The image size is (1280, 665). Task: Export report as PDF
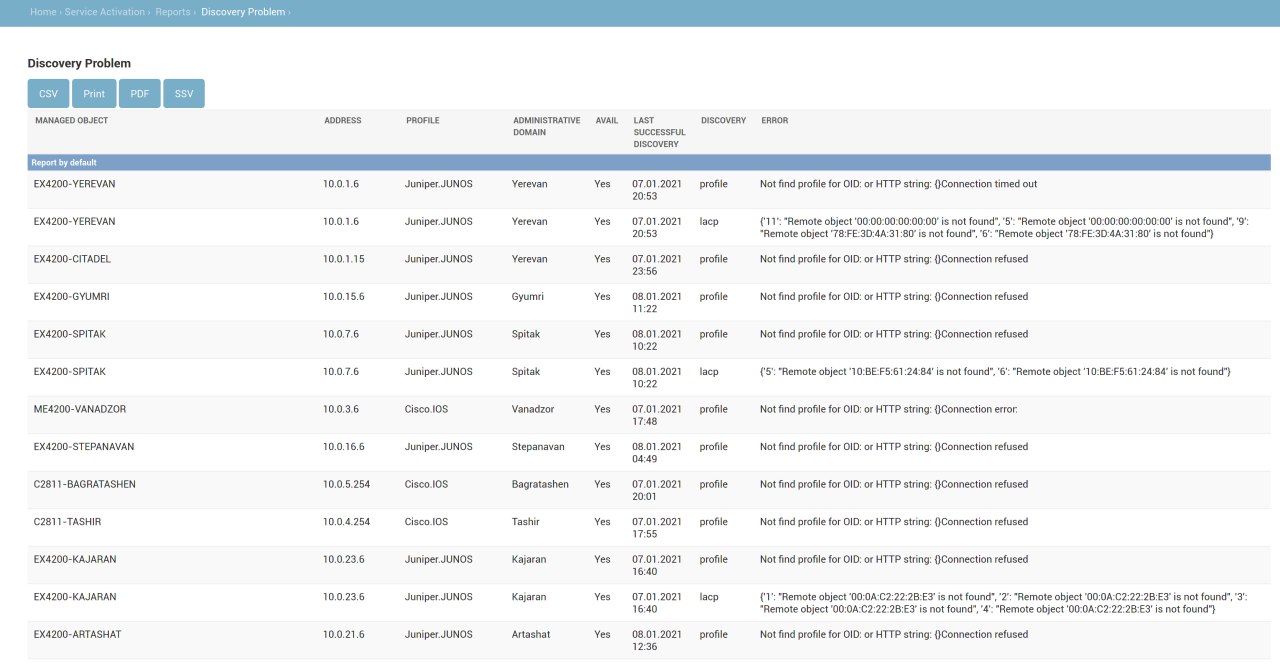coord(139,94)
